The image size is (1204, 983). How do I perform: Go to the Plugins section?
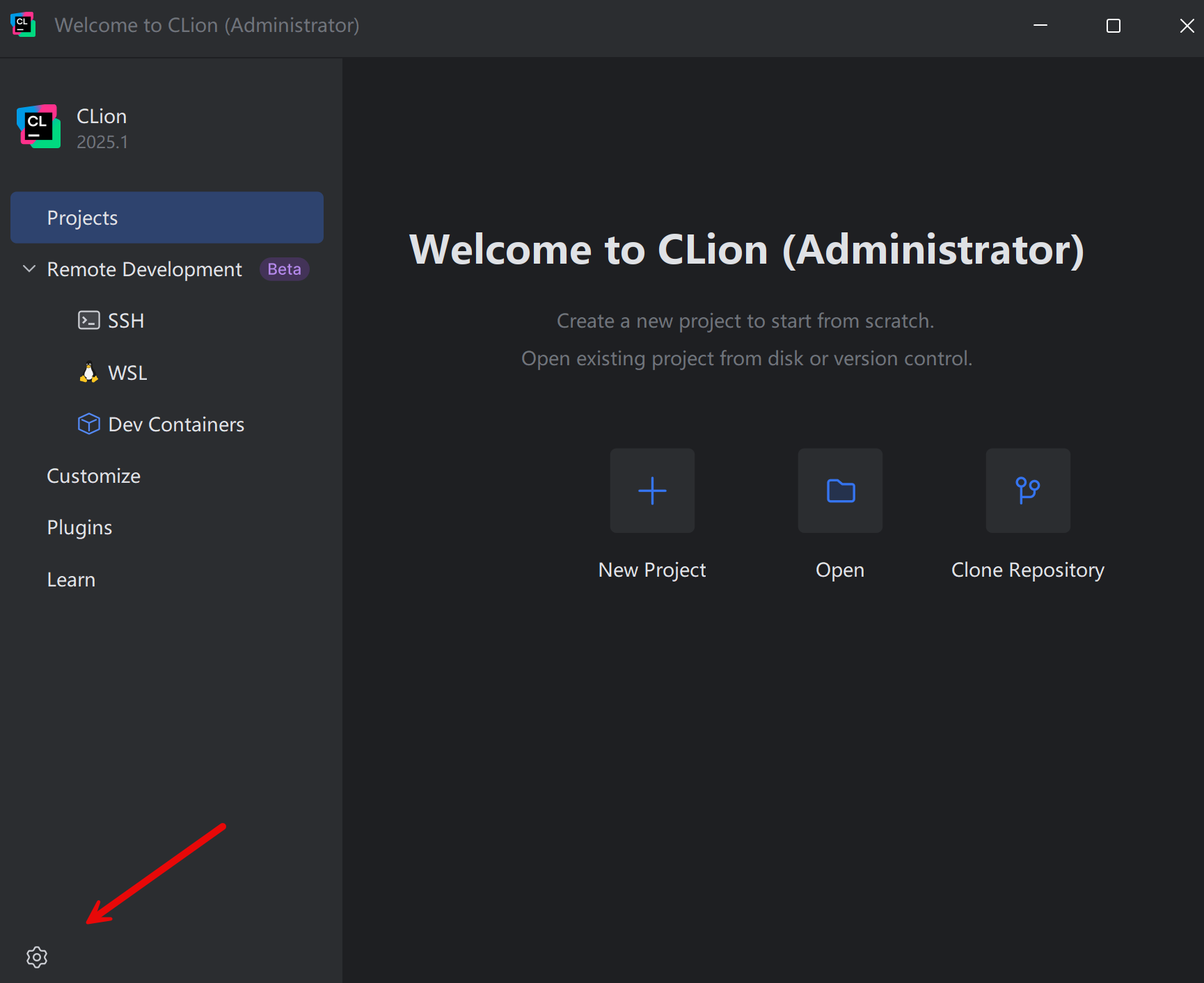[x=79, y=527]
